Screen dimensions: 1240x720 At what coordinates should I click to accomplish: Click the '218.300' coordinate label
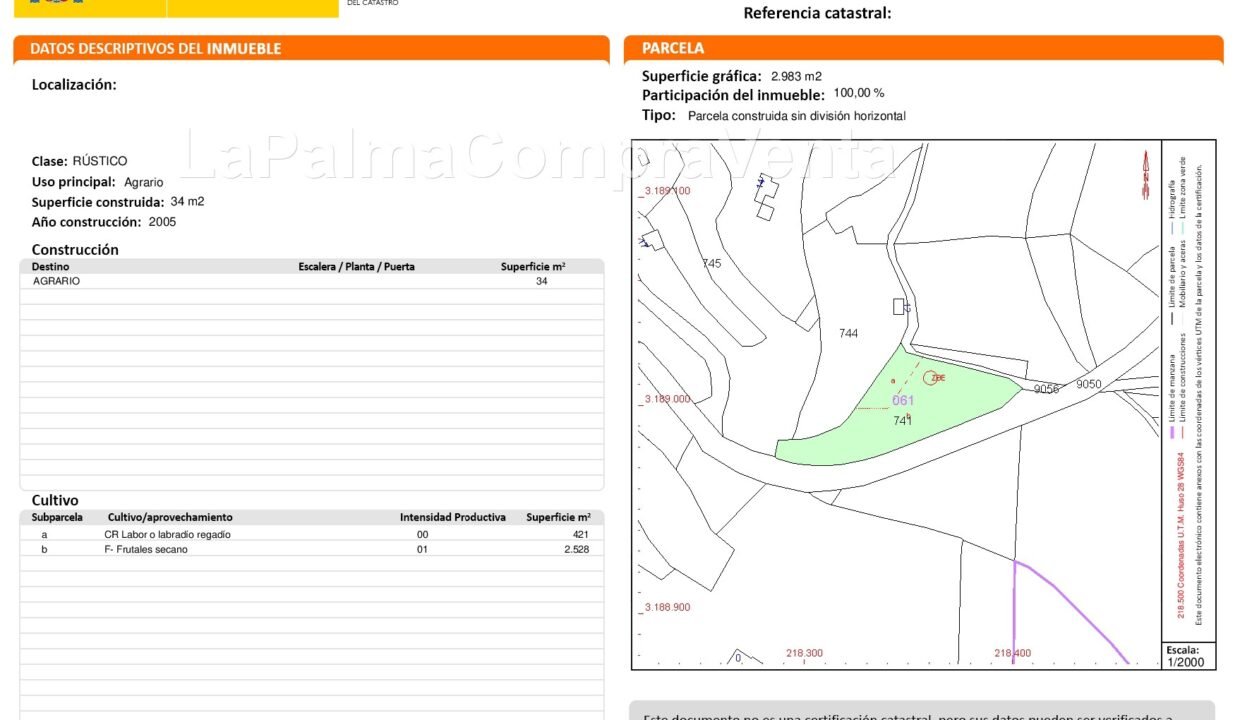pyautogui.click(x=805, y=653)
